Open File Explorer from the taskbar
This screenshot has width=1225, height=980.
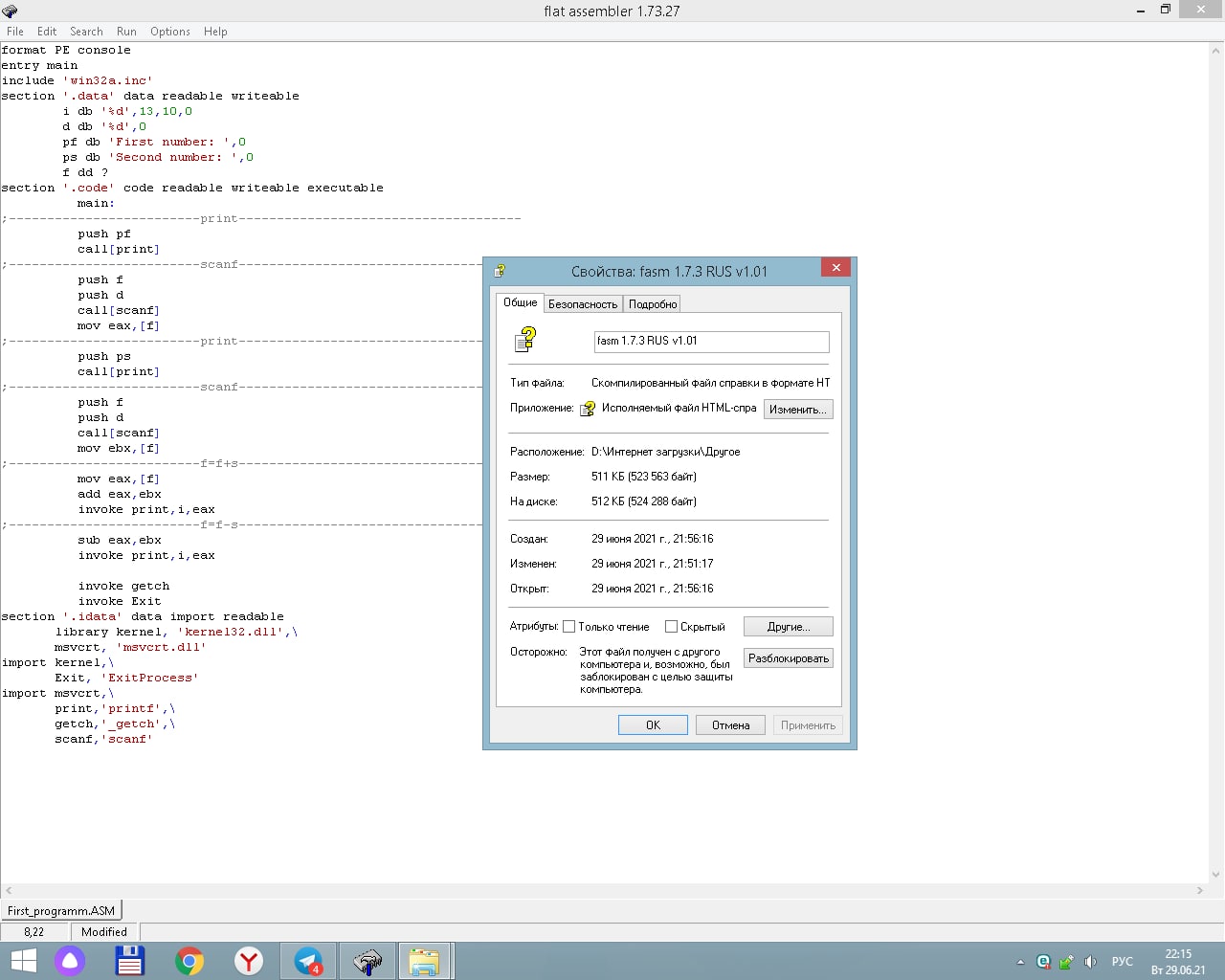pyautogui.click(x=424, y=961)
